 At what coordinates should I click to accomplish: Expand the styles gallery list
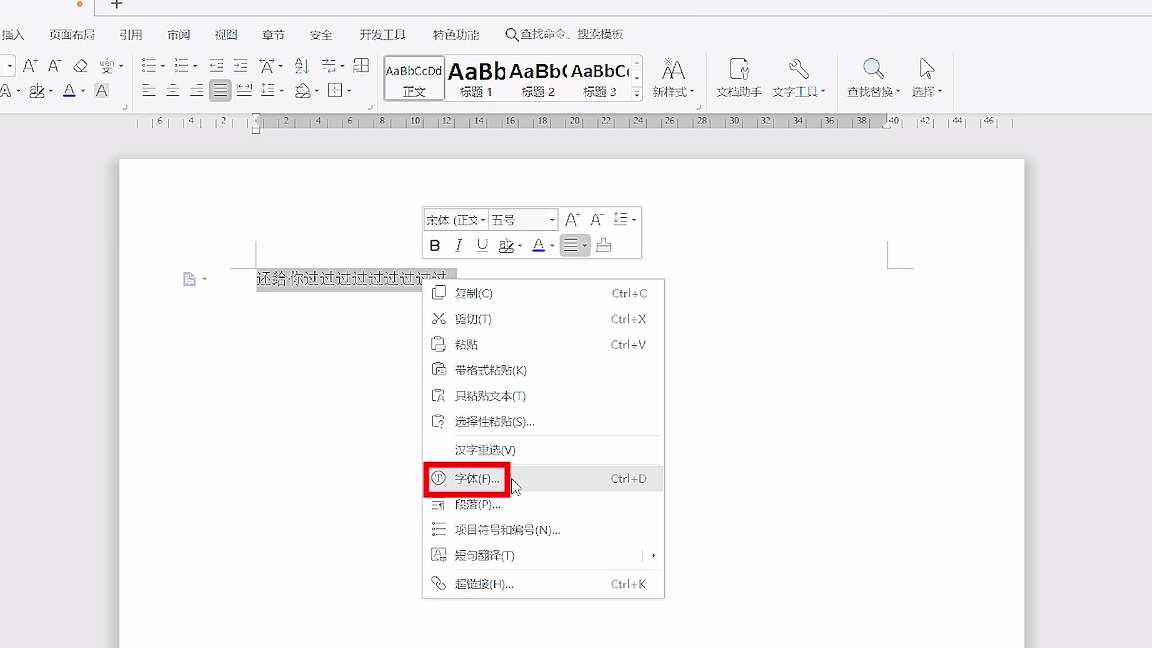[x=637, y=93]
